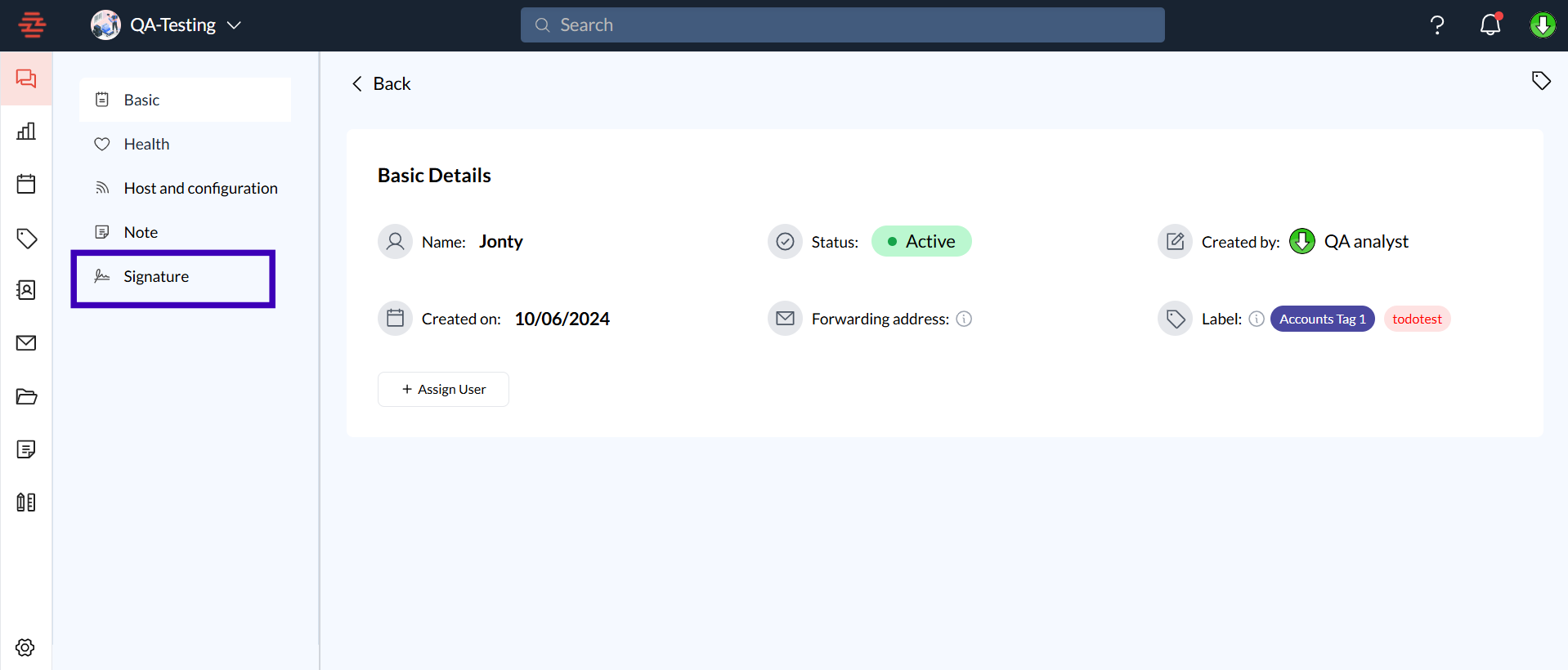Open the mail envelope sidebar icon

(26, 343)
